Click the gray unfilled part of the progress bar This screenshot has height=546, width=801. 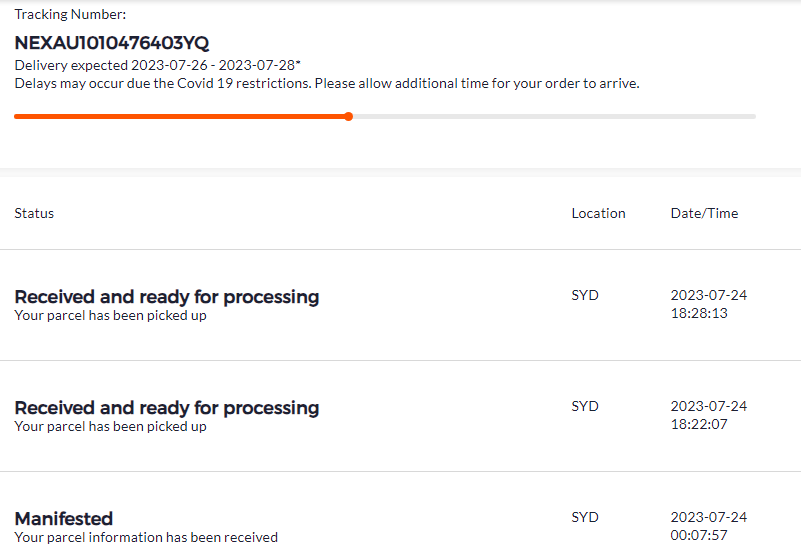pyautogui.click(x=552, y=116)
